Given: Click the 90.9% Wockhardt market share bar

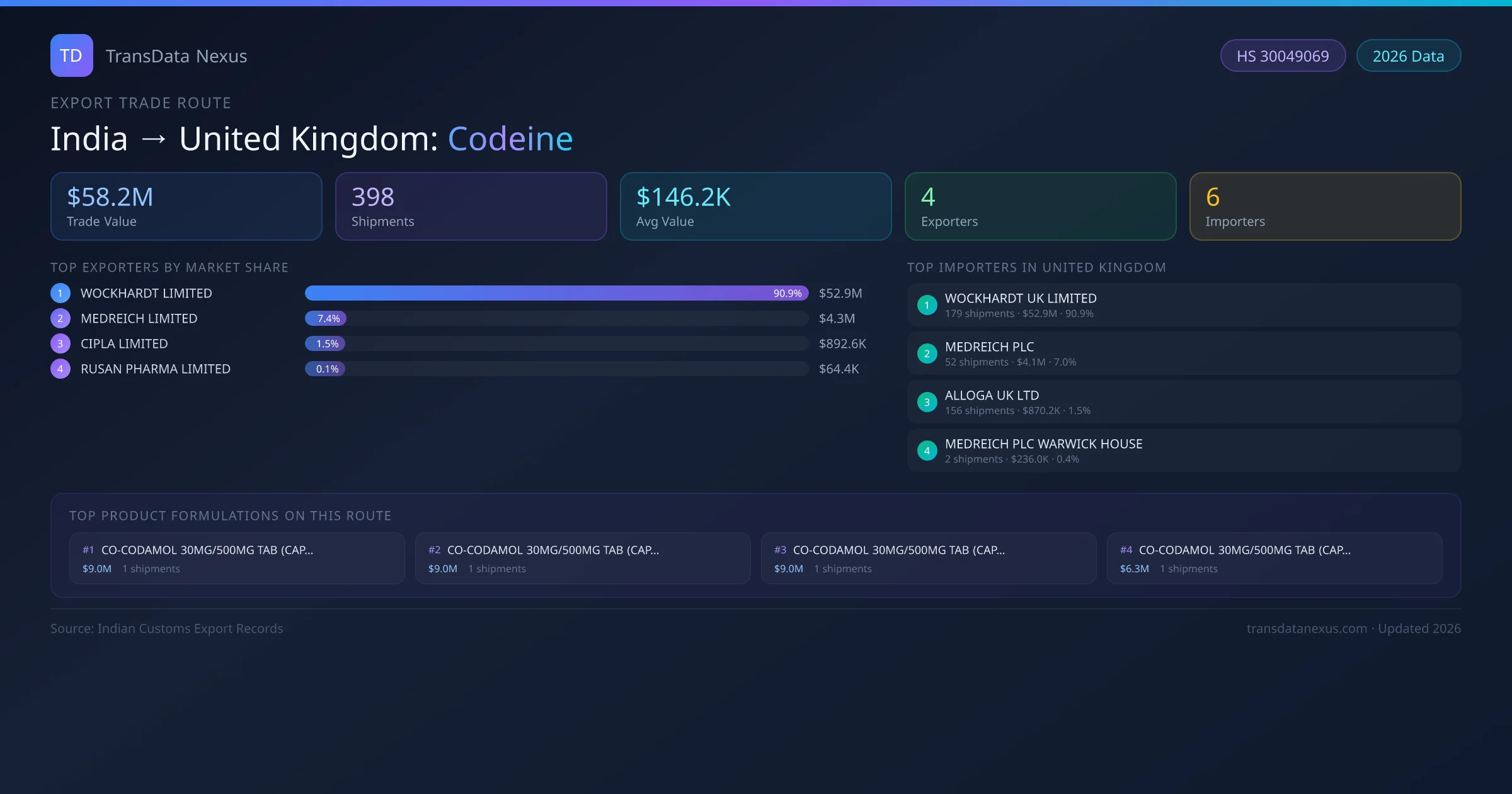Looking at the screenshot, I should (556, 293).
